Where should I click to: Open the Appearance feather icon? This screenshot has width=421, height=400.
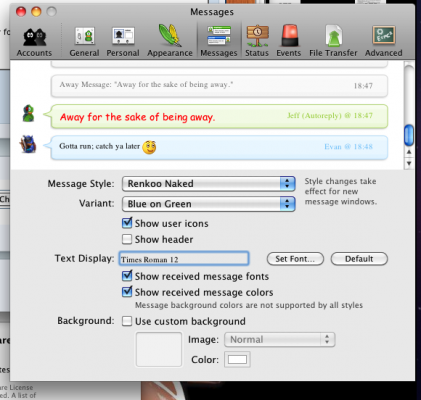pos(170,41)
